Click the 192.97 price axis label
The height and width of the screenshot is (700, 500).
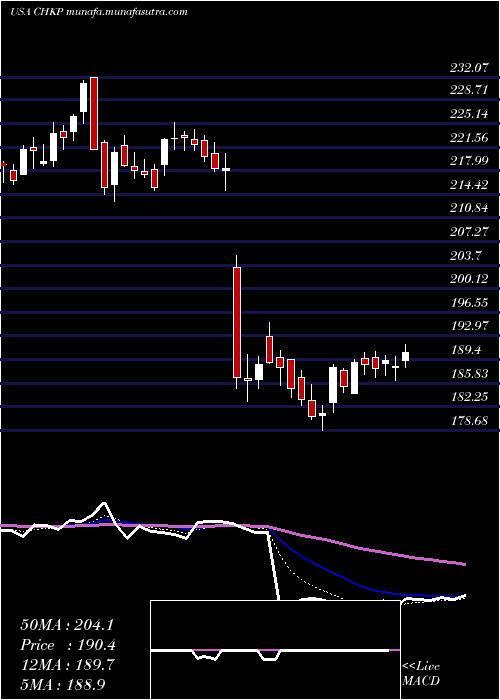pyautogui.click(x=469, y=326)
